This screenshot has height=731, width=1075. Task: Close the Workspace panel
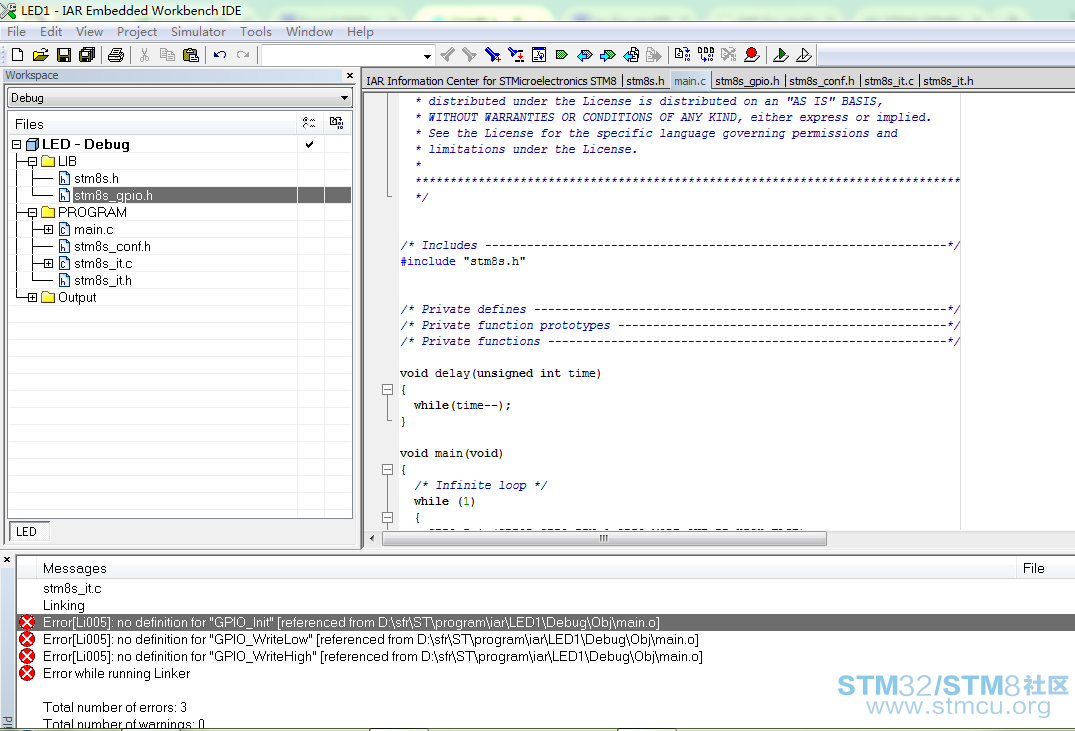tap(350, 75)
